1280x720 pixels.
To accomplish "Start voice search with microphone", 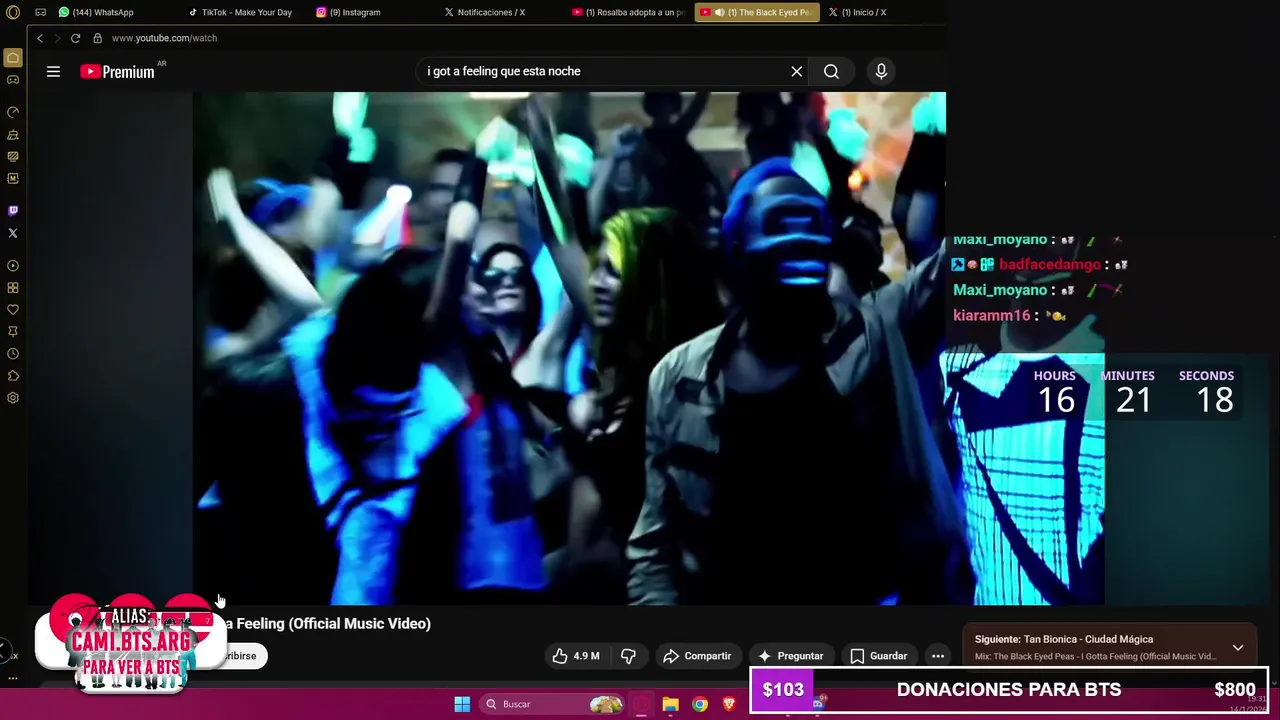I will pyautogui.click(x=881, y=71).
